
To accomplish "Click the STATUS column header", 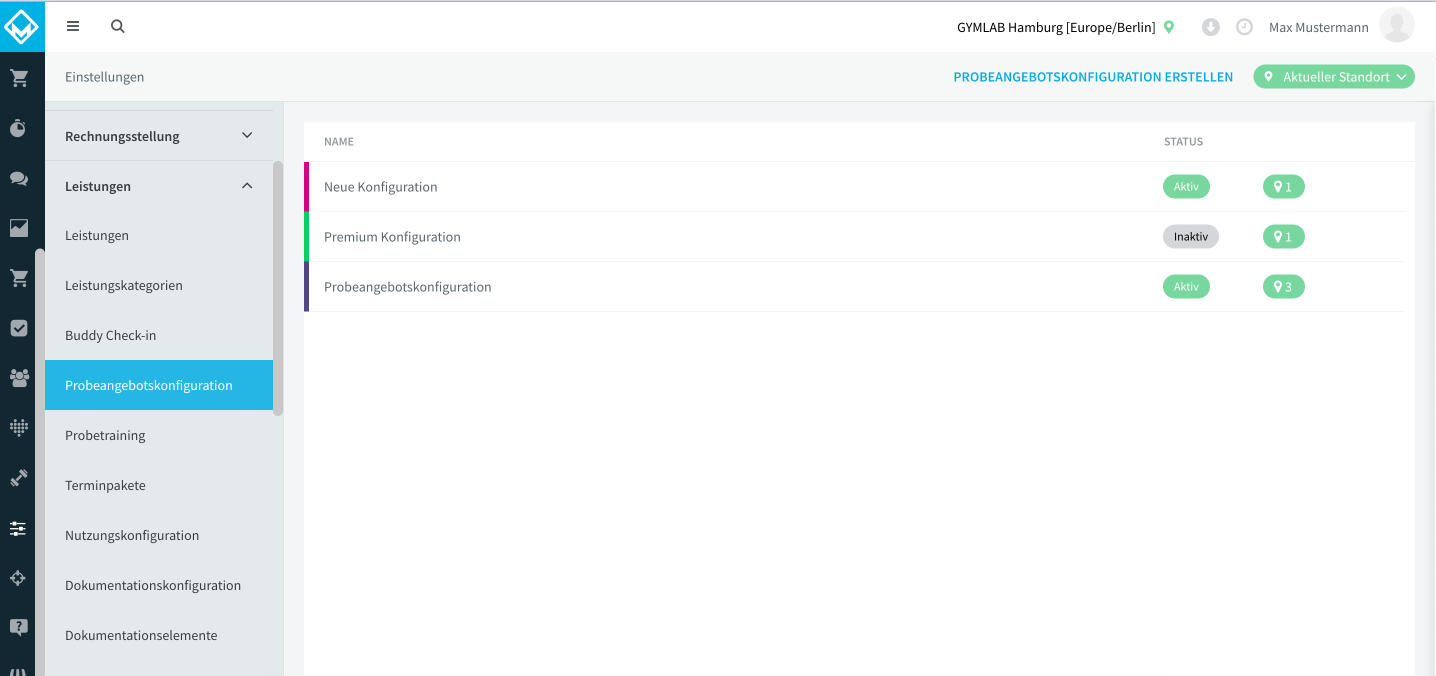I will click(1183, 142).
